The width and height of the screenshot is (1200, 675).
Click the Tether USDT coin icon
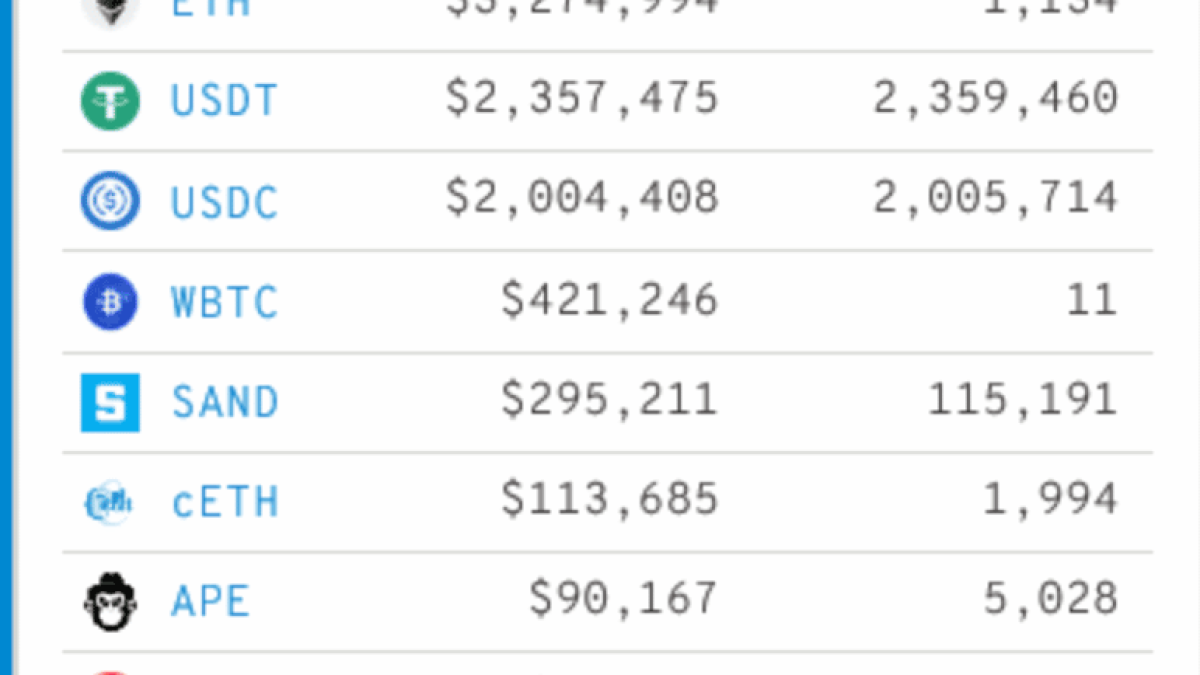click(x=110, y=100)
